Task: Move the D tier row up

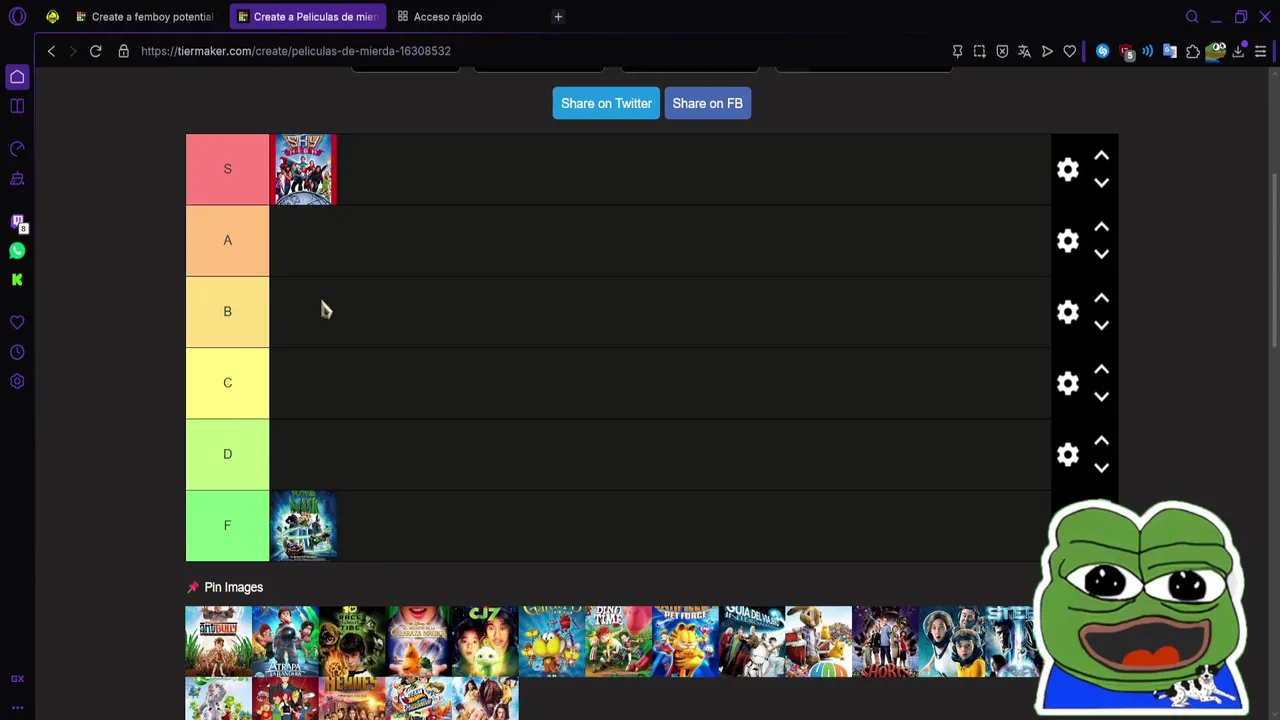Action: point(1101,440)
